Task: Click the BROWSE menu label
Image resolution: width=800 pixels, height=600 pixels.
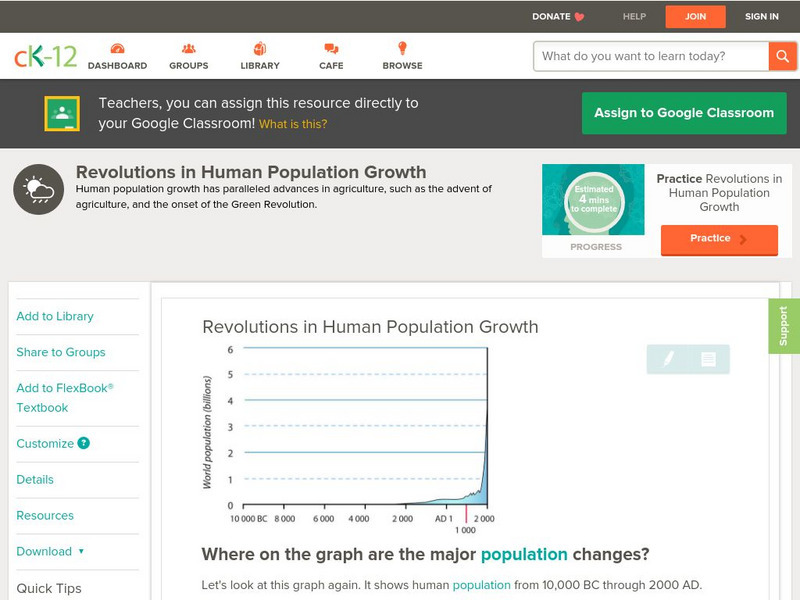Action: pyautogui.click(x=403, y=65)
